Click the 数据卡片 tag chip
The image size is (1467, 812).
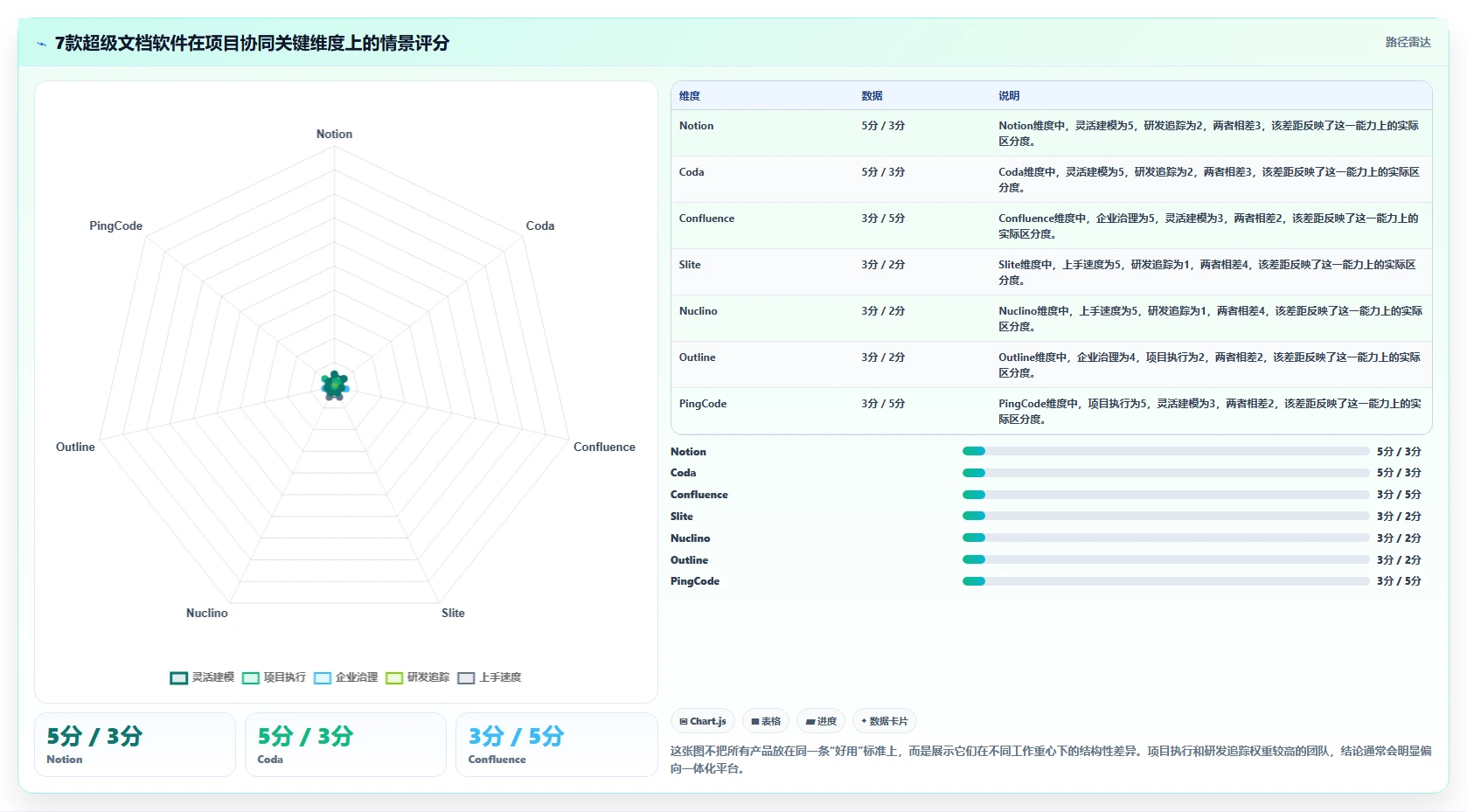884,721
